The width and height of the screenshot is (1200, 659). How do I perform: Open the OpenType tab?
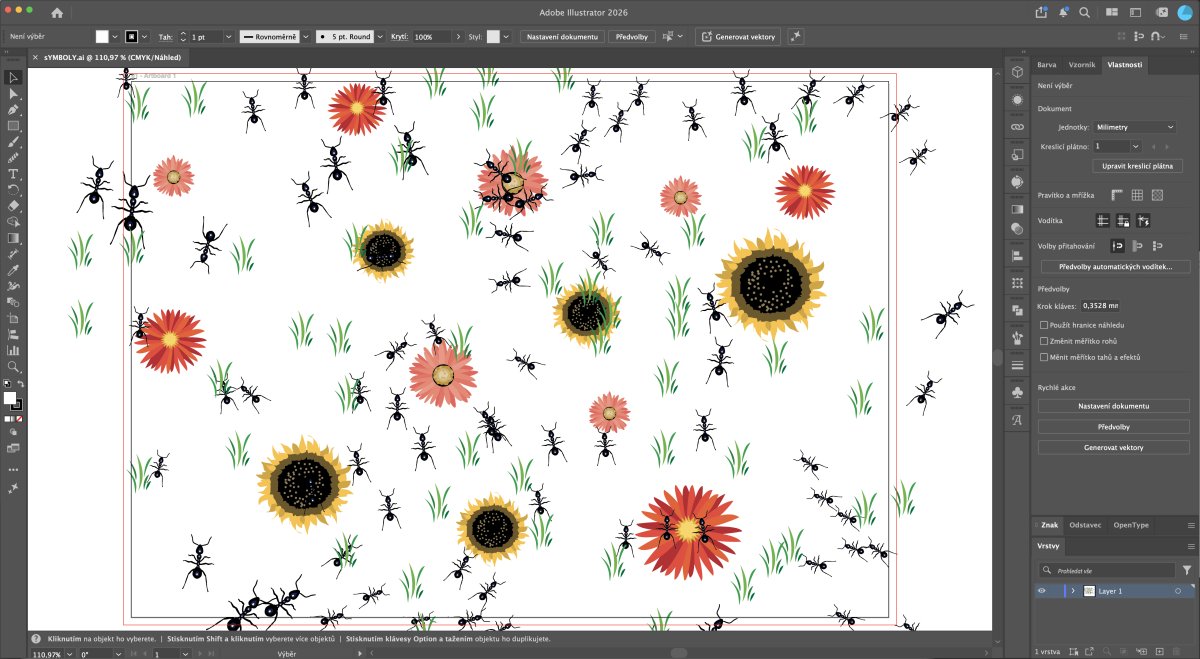pyautogui.click(x=1131, y=524)
